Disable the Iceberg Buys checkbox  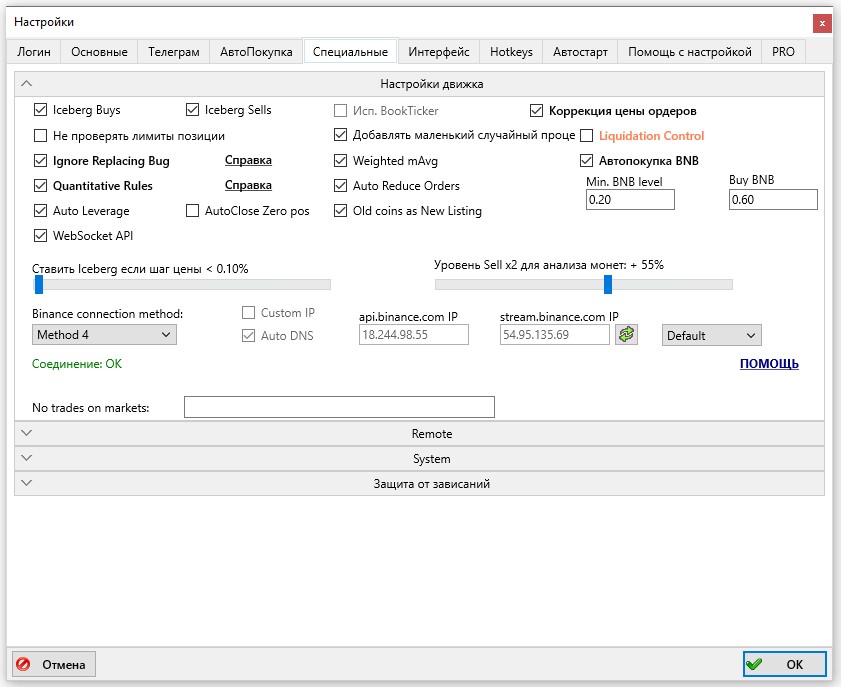41,110
